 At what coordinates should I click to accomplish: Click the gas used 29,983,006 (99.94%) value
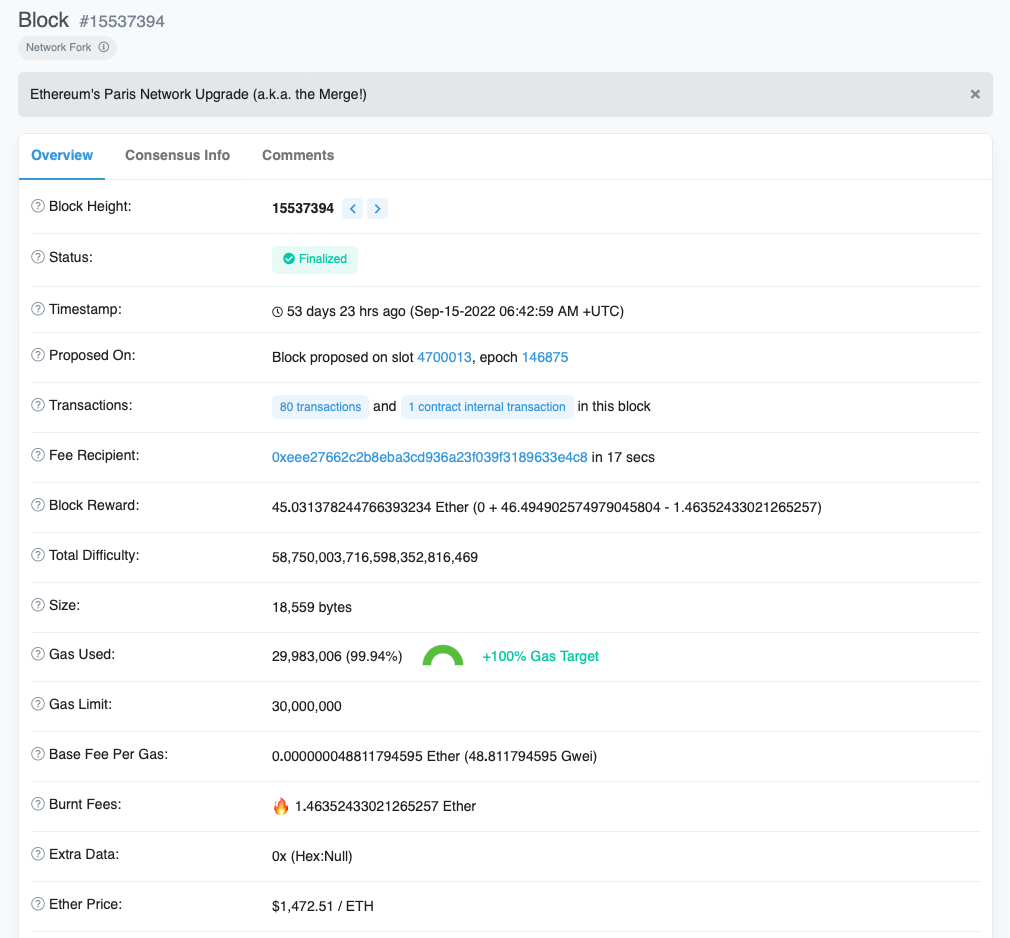(337, 656)
